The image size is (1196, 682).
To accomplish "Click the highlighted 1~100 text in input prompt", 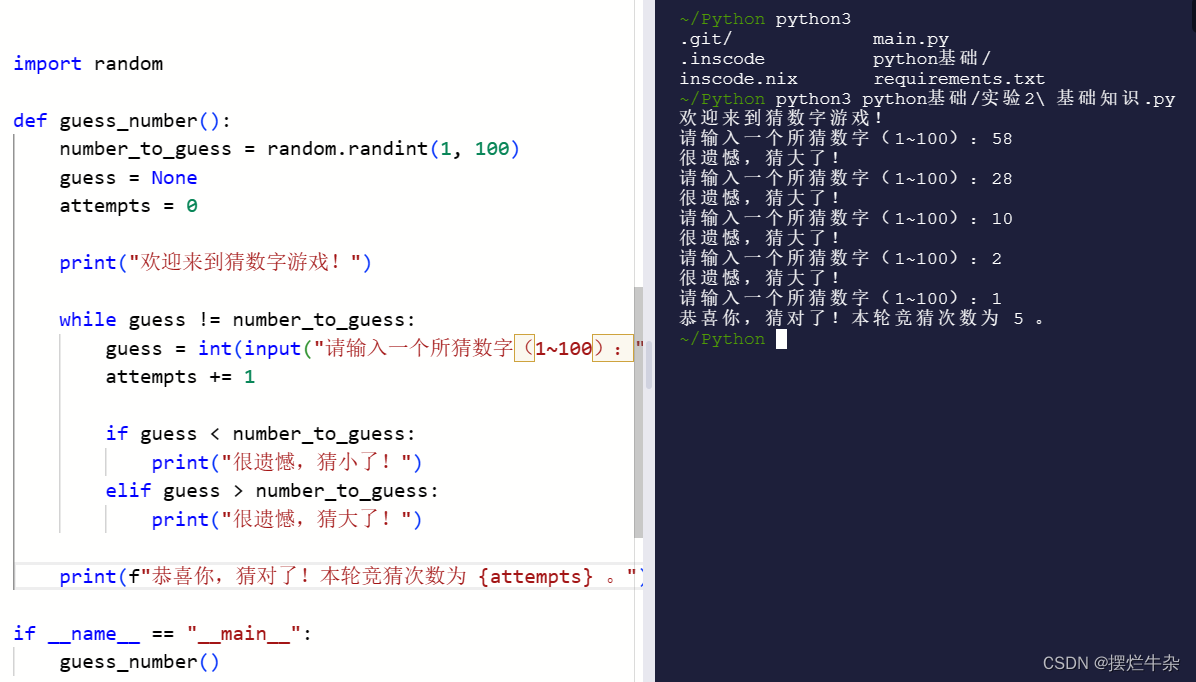I will click(563, 348).
